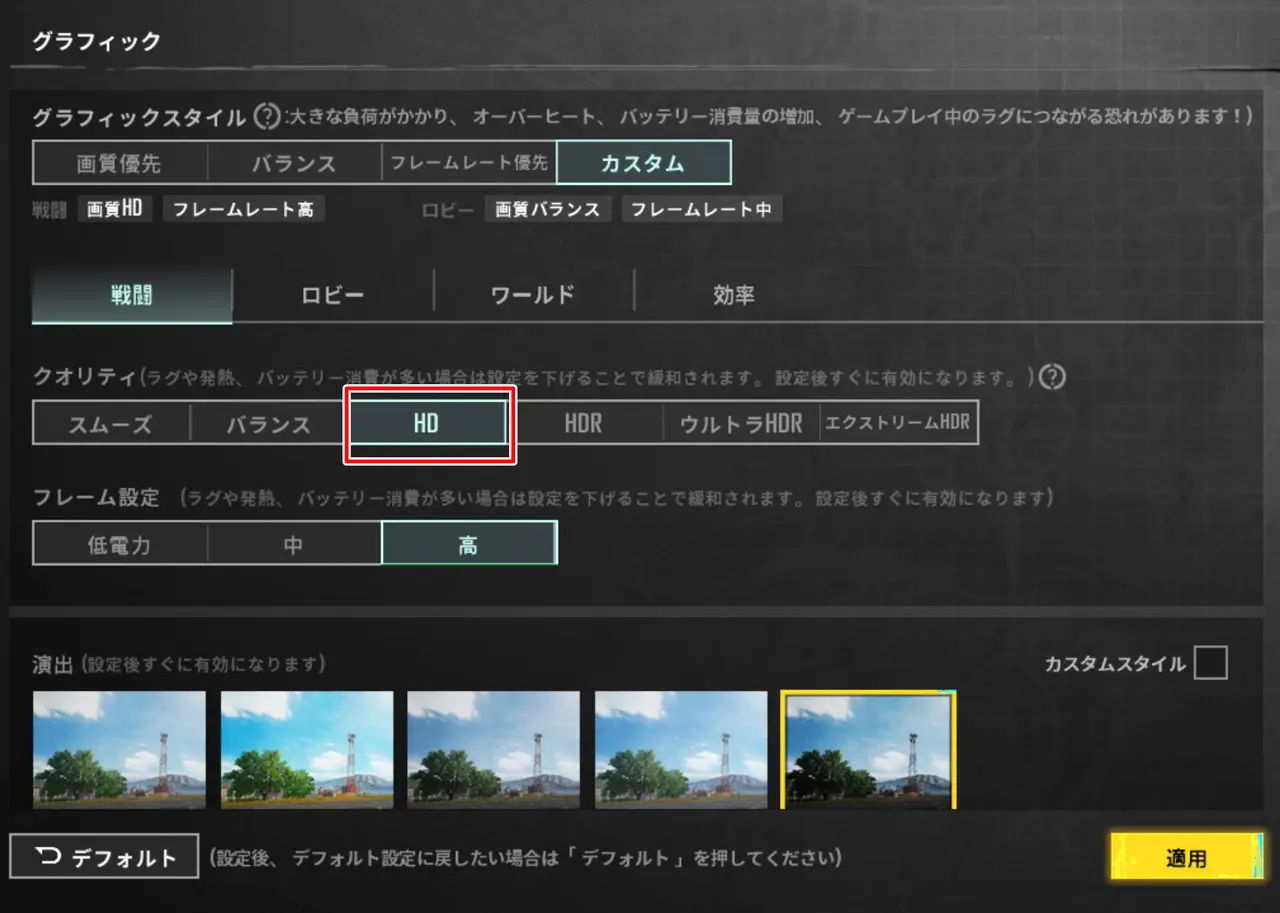The width and height of the screenshot is (1280, 913).
Task: Set quality to スムーズ
Action: point(111,423)
